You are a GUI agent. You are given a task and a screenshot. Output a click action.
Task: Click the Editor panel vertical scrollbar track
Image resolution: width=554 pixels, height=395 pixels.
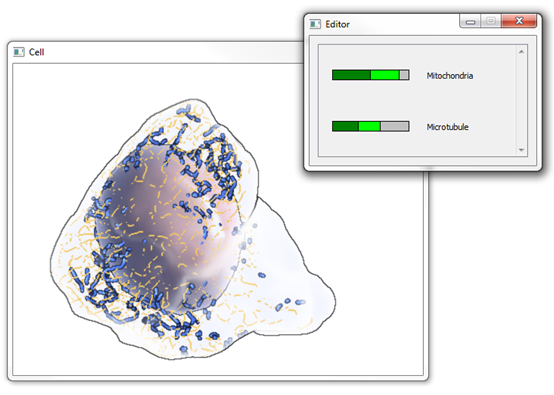(x=521, y=101)
